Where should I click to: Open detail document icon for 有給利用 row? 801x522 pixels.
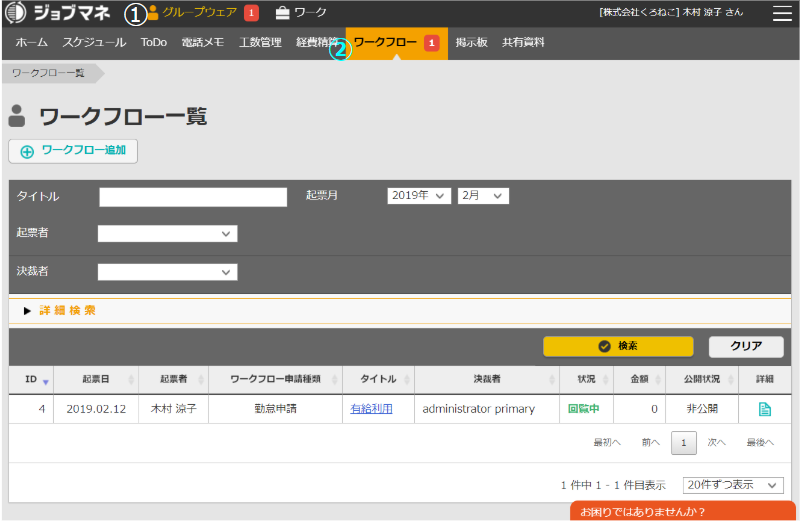765,409
